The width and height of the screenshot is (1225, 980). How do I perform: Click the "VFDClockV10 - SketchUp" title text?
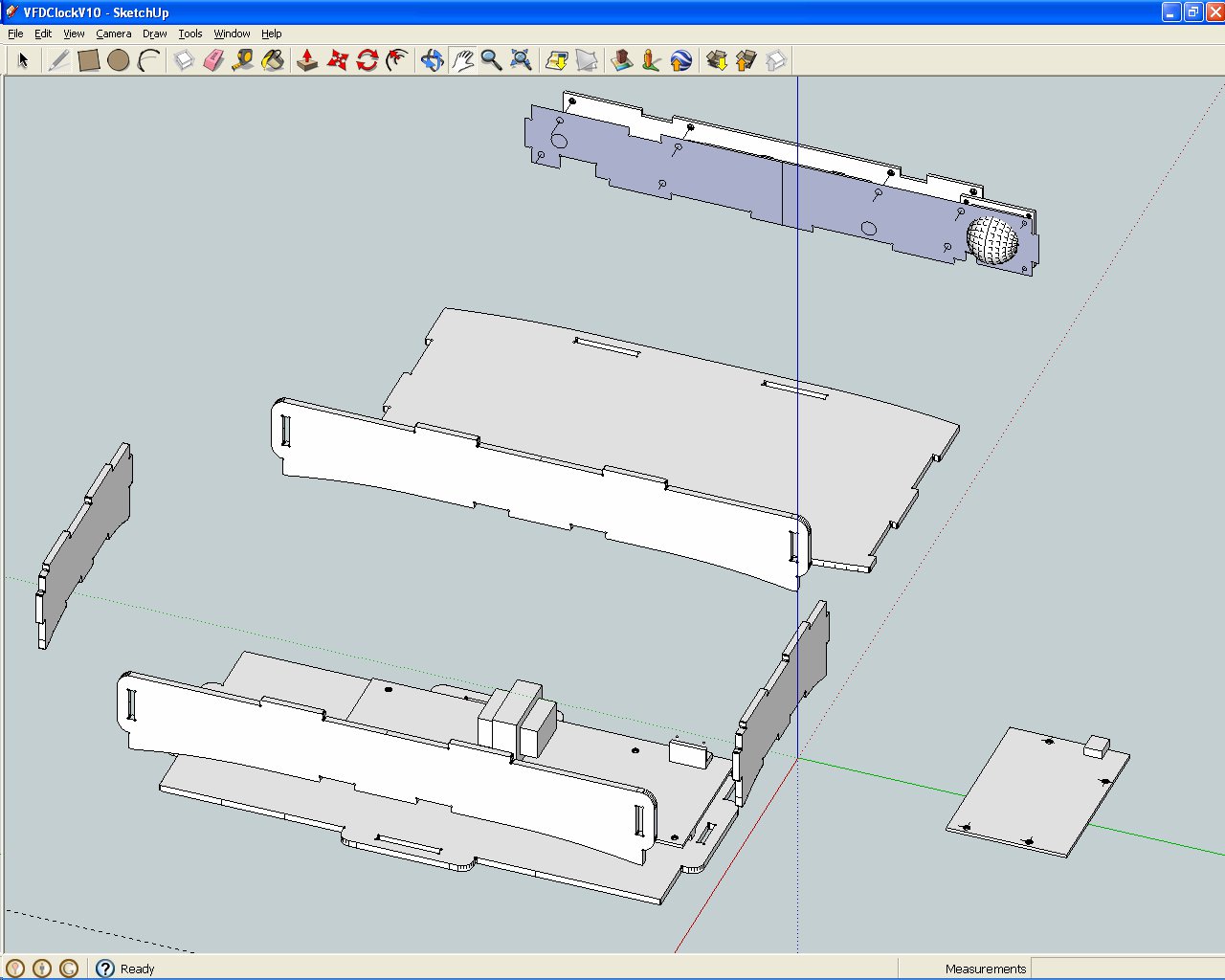[x=96, y=12]
